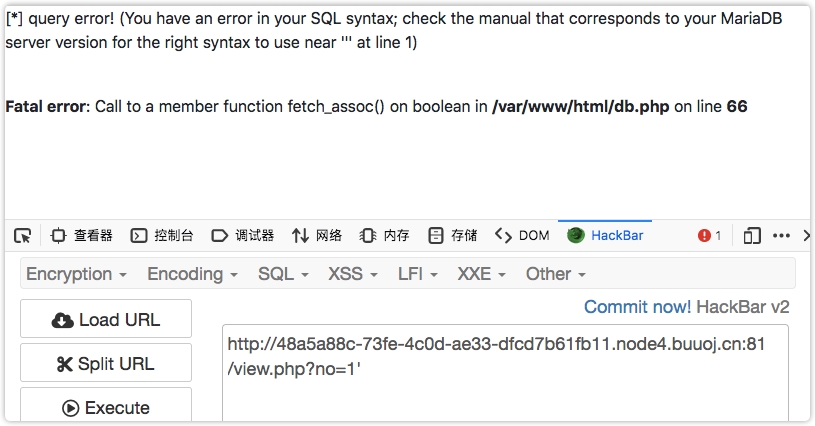This screenshot has width=815, height=426.
Task: Expand the SQL dropdown
Action: (283, 274)
